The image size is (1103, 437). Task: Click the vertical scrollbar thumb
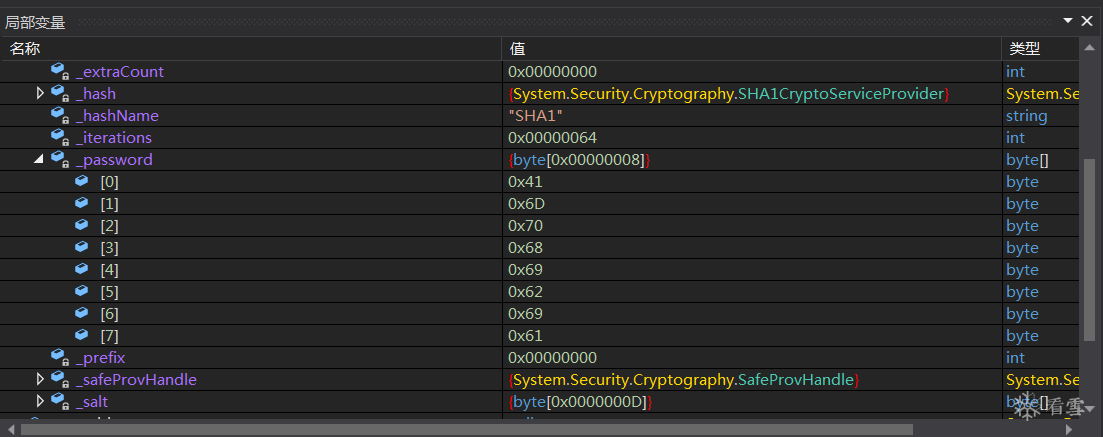1089,250
